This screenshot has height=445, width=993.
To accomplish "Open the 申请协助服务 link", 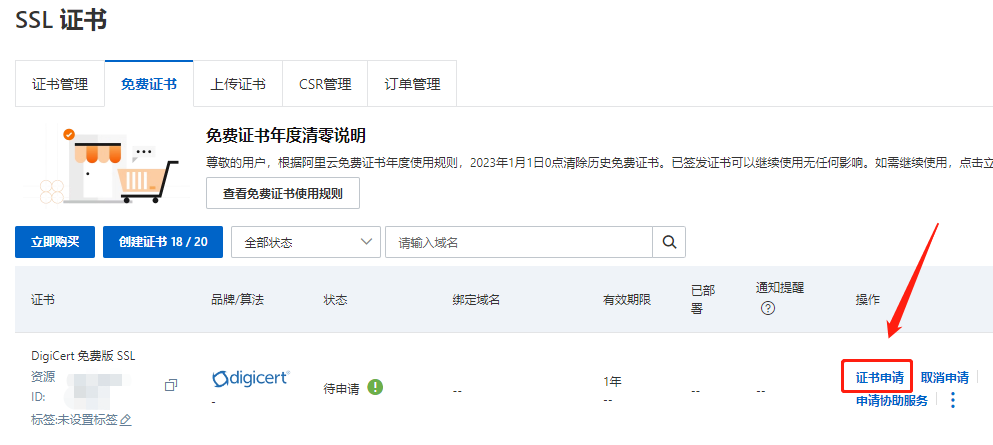I will pos(891,400).
